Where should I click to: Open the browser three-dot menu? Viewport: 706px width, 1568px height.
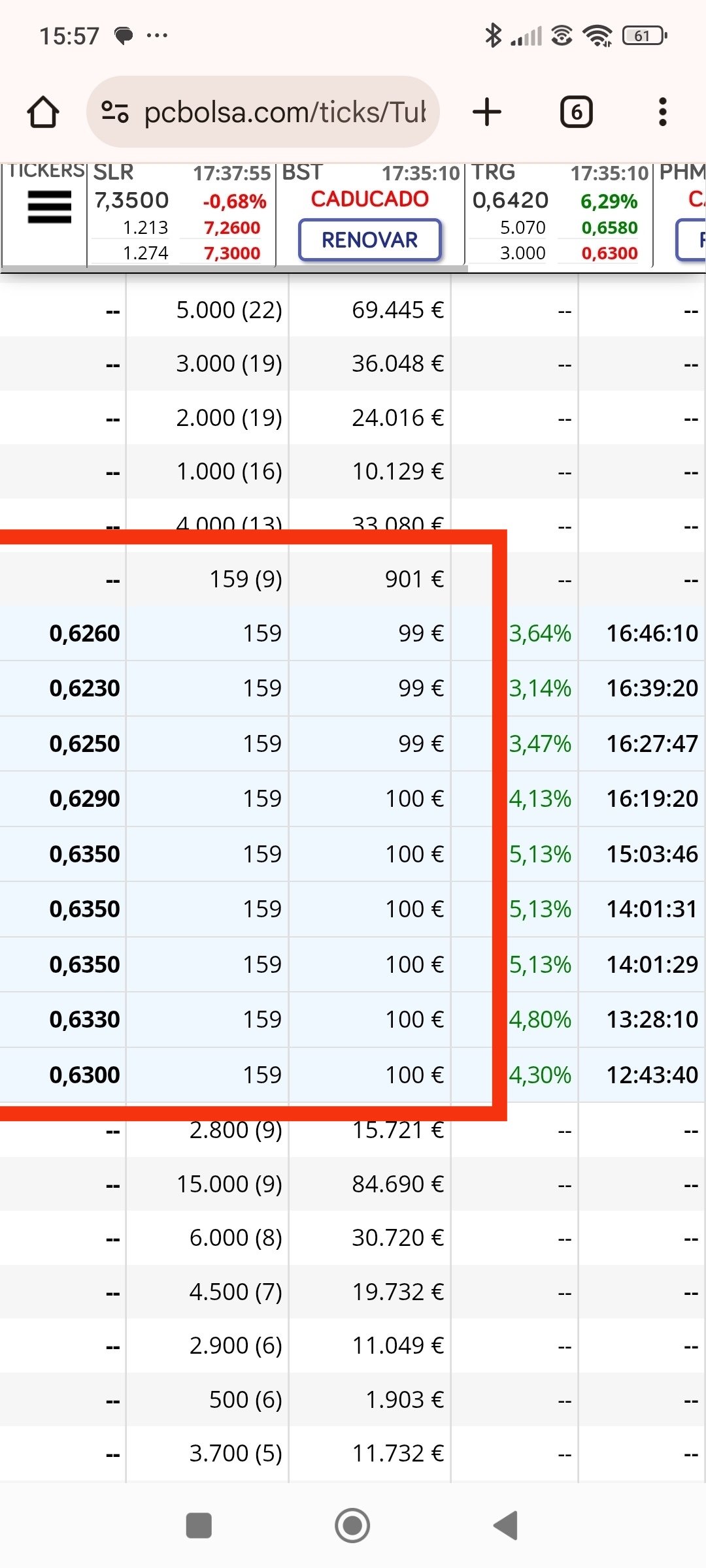(663, 112)
